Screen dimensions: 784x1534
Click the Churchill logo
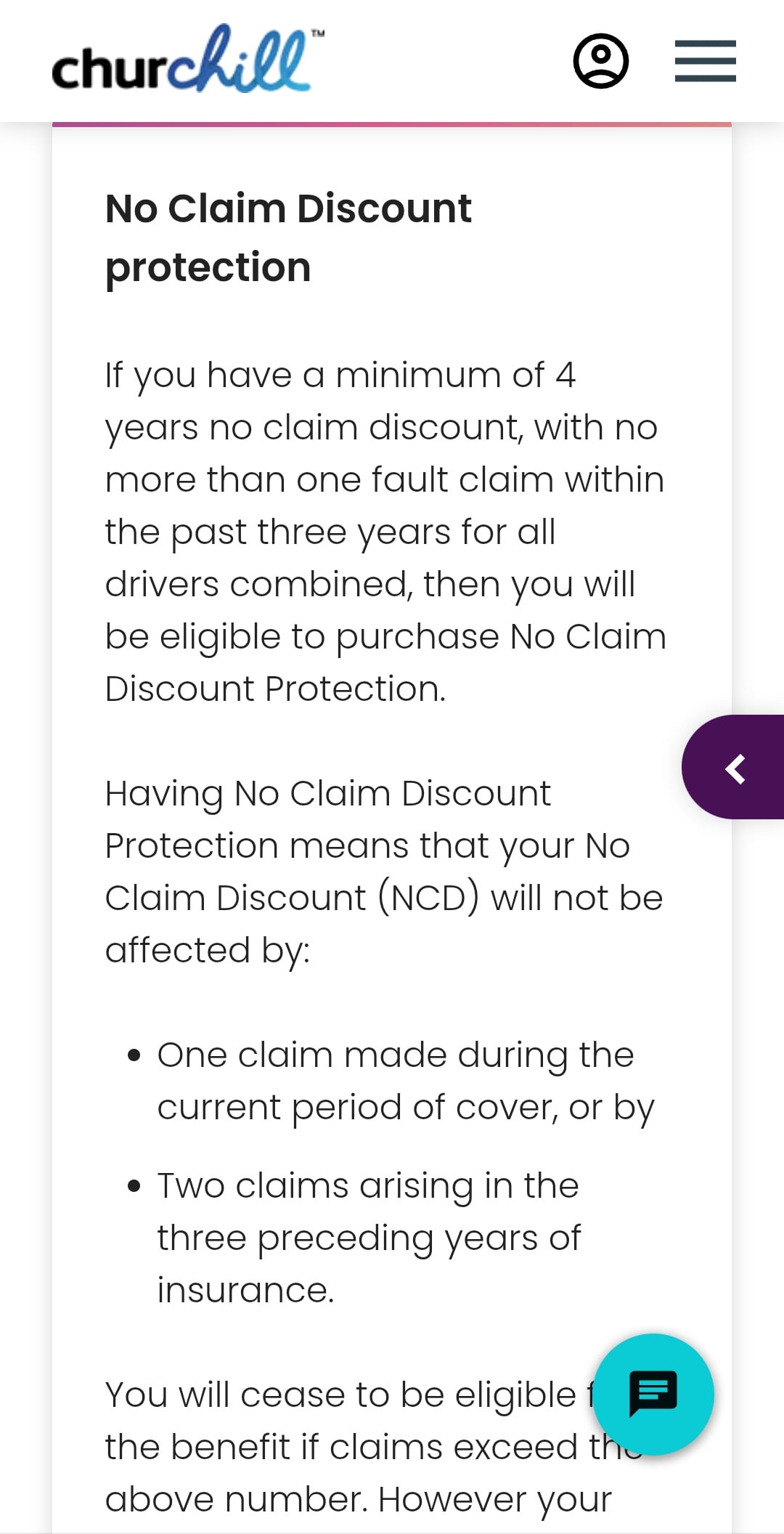pos(181,61)
